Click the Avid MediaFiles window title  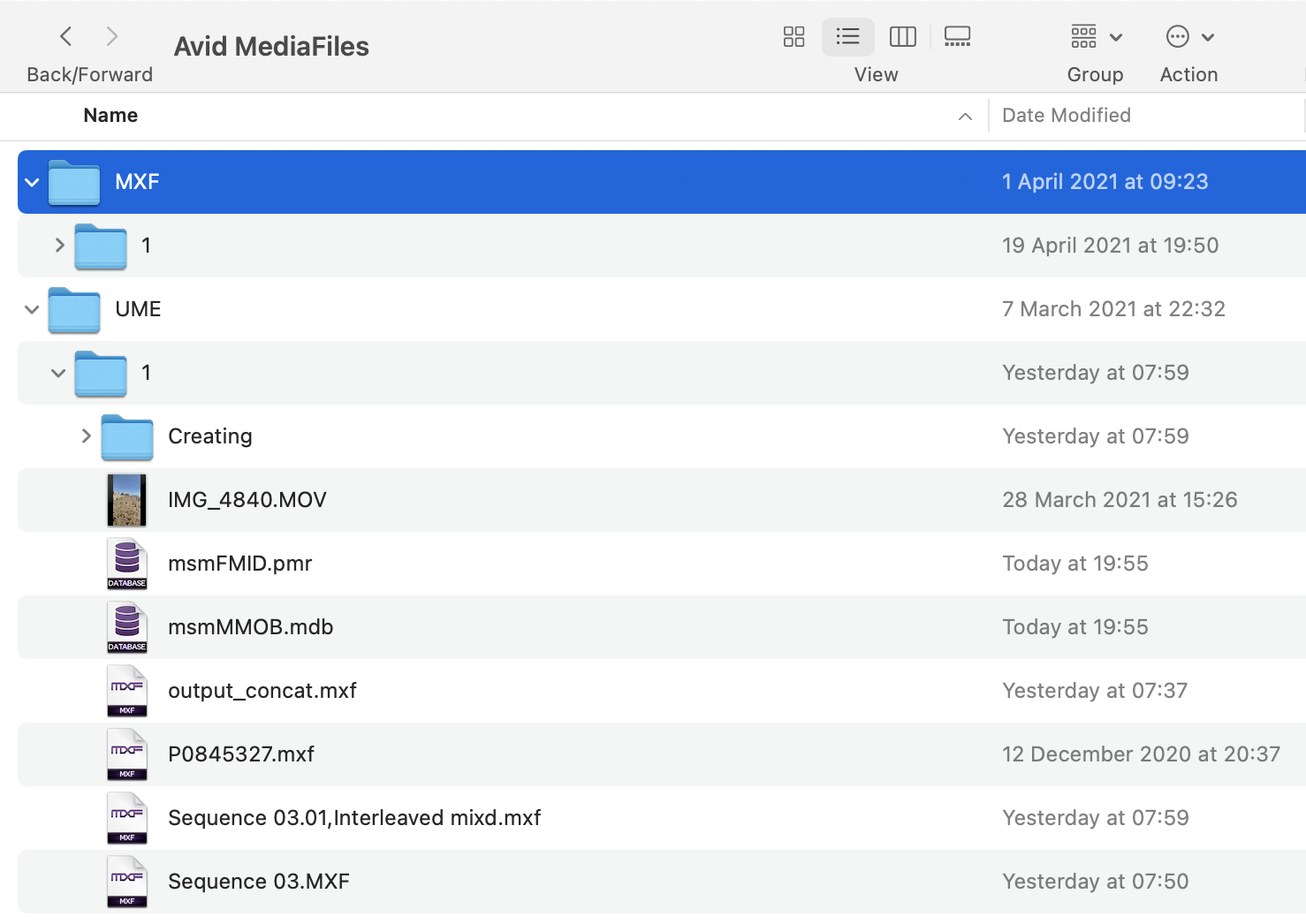271,47
